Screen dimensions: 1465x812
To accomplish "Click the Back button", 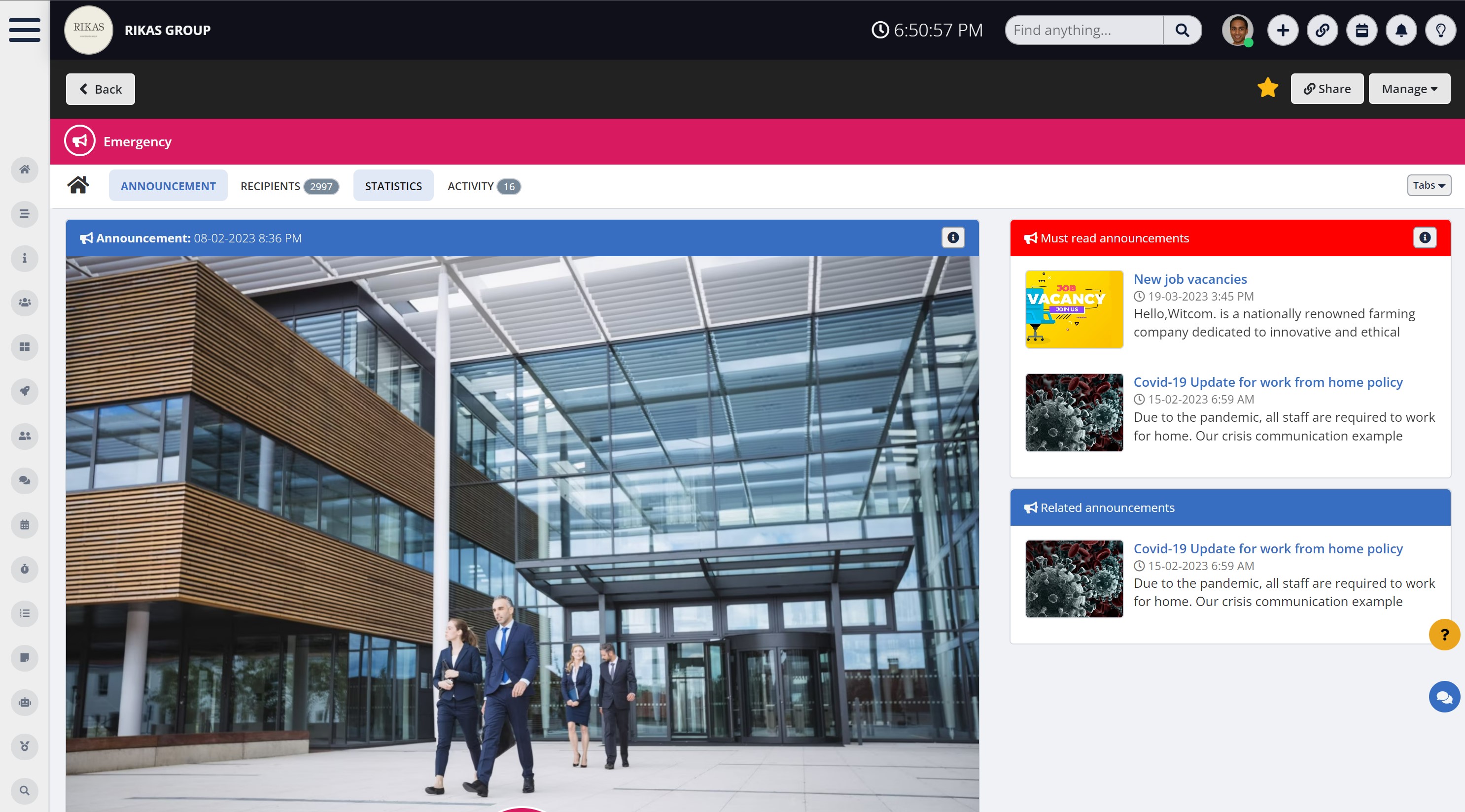I will click(100, 89).
